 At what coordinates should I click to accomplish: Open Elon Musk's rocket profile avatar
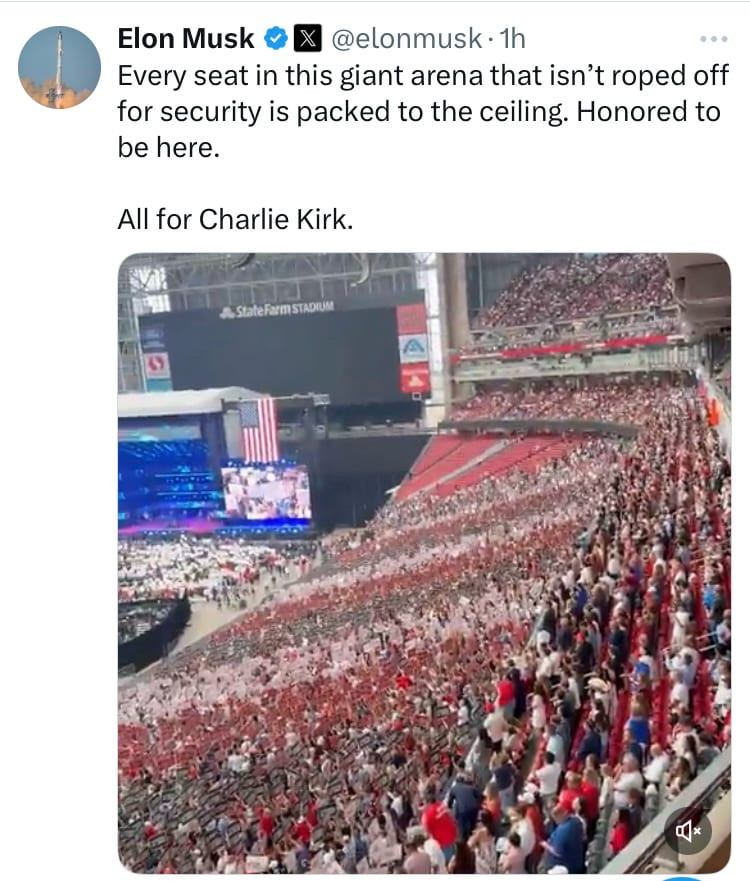pyautogui.click(x=59, y=67)
